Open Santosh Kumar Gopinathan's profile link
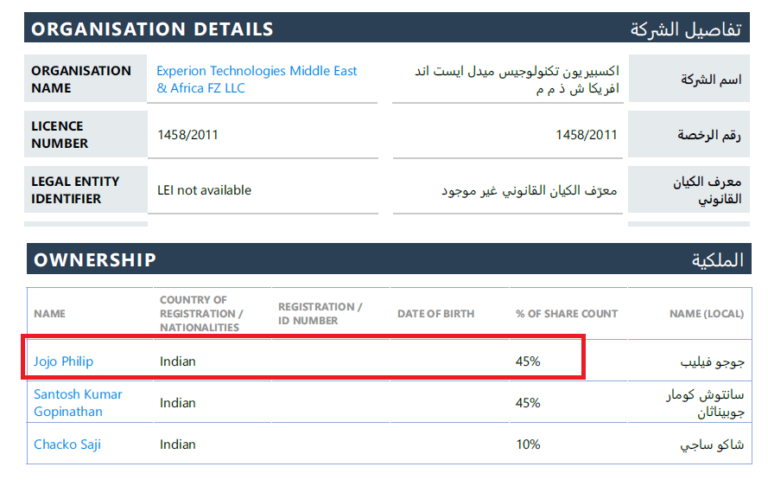The image size is (768, 486). [78, 402]
